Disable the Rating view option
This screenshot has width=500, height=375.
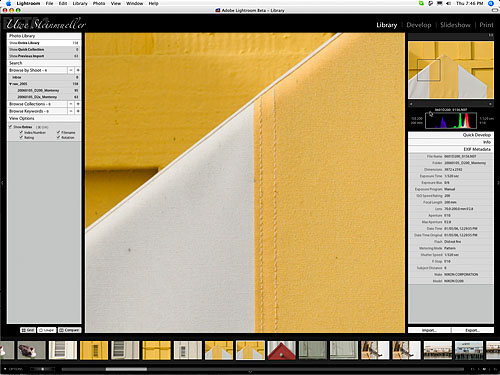point(21,137)
